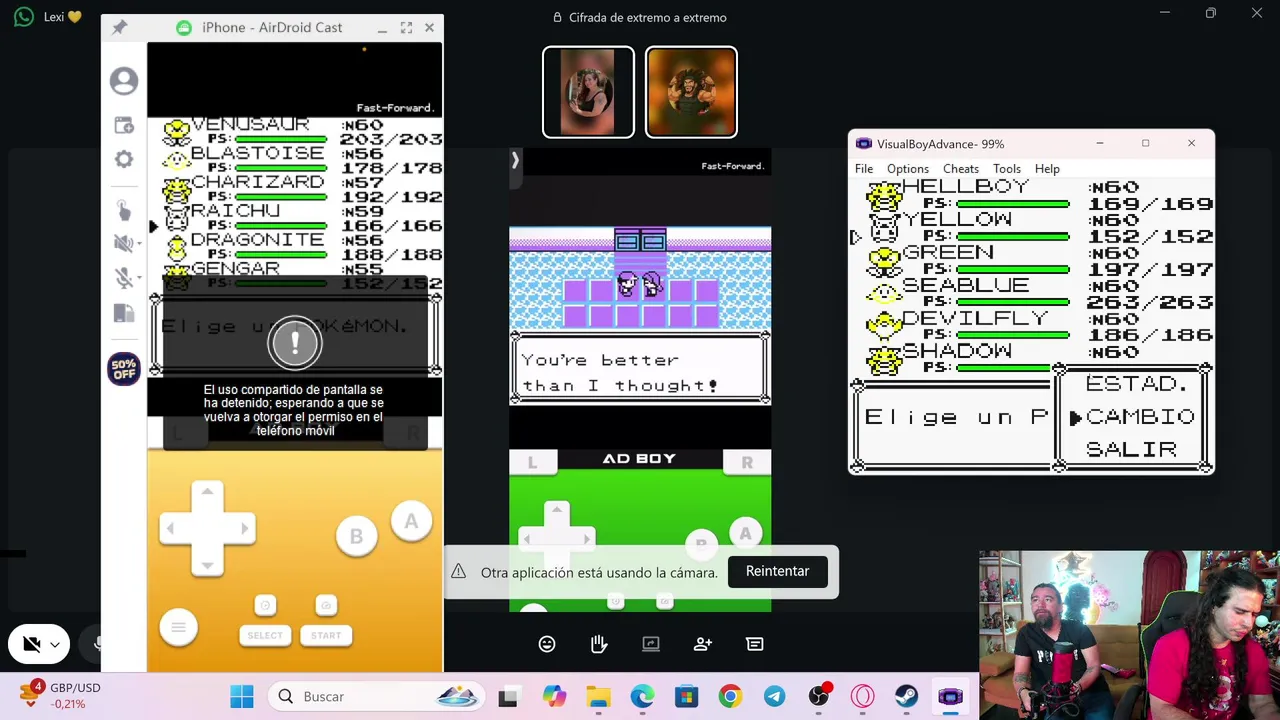
Task: Click SALIR option in VisualBoyAdvance game
Action: point(1131,450)
